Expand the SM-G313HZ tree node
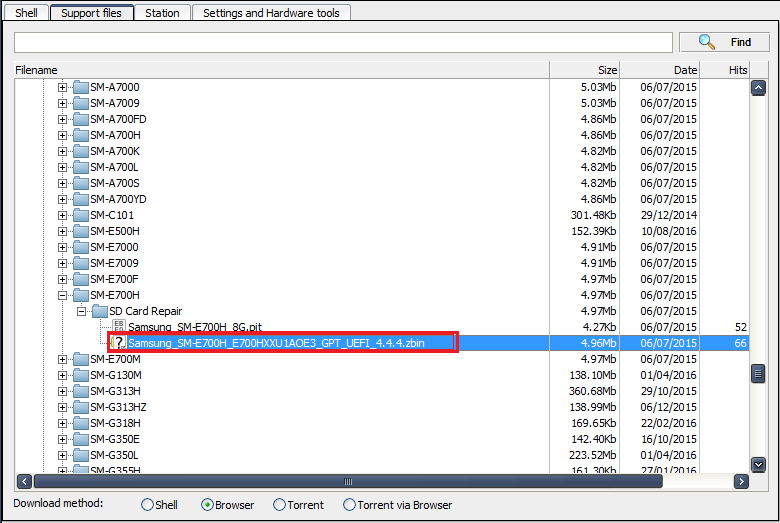The width and height of the screenshot is (780, 523). [62, 407]
